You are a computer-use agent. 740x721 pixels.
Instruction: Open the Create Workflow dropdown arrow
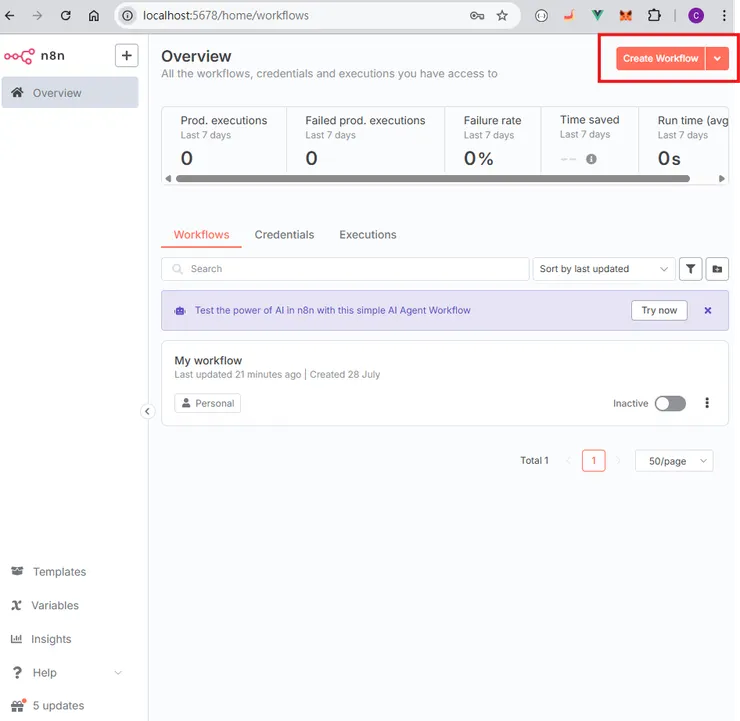pos(717,59)
